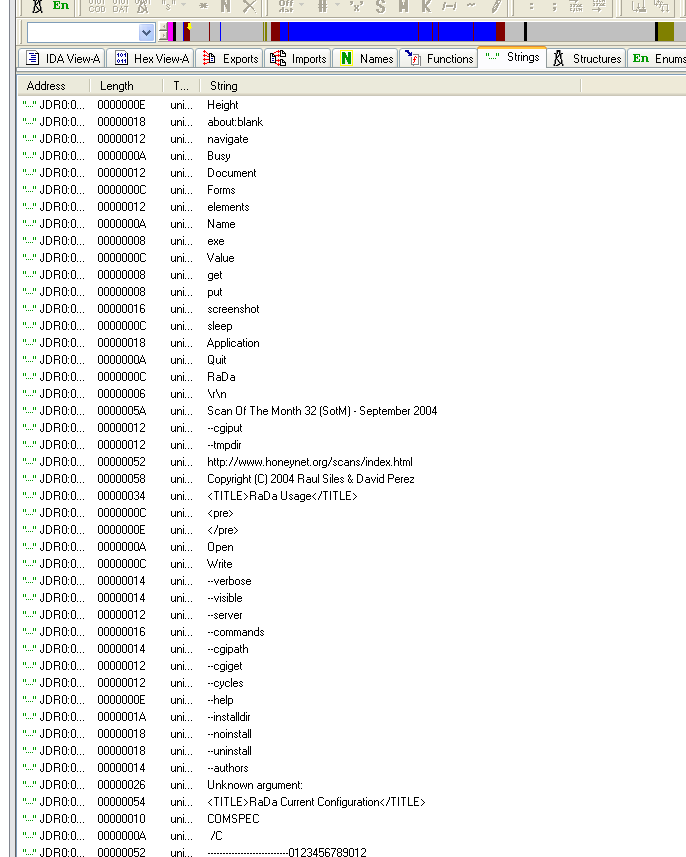
Task: Click the string icon beside about:blank row
Action: [x=30, y=121]
